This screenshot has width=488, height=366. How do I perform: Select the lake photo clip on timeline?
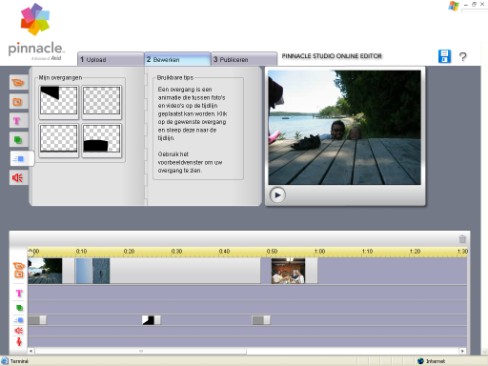click(x=45, y=271)
